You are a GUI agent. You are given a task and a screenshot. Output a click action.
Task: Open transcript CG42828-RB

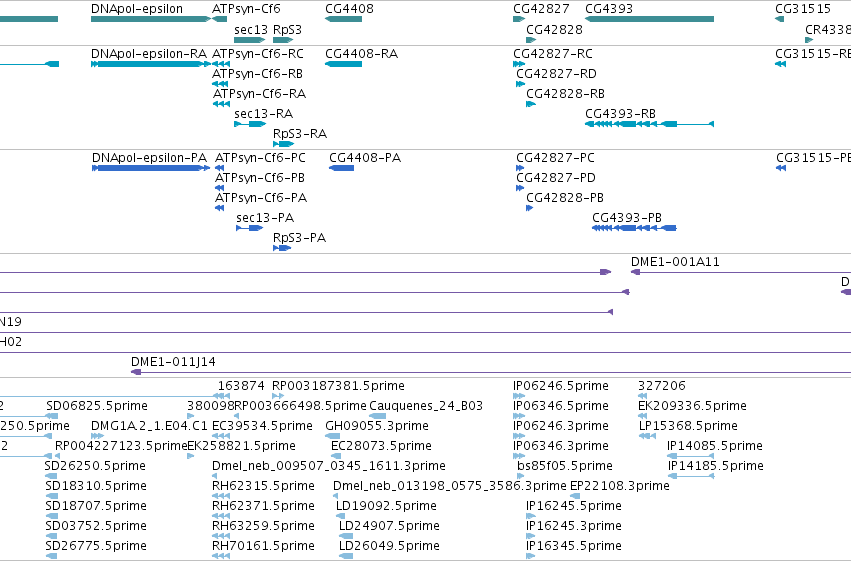(566, 94)
